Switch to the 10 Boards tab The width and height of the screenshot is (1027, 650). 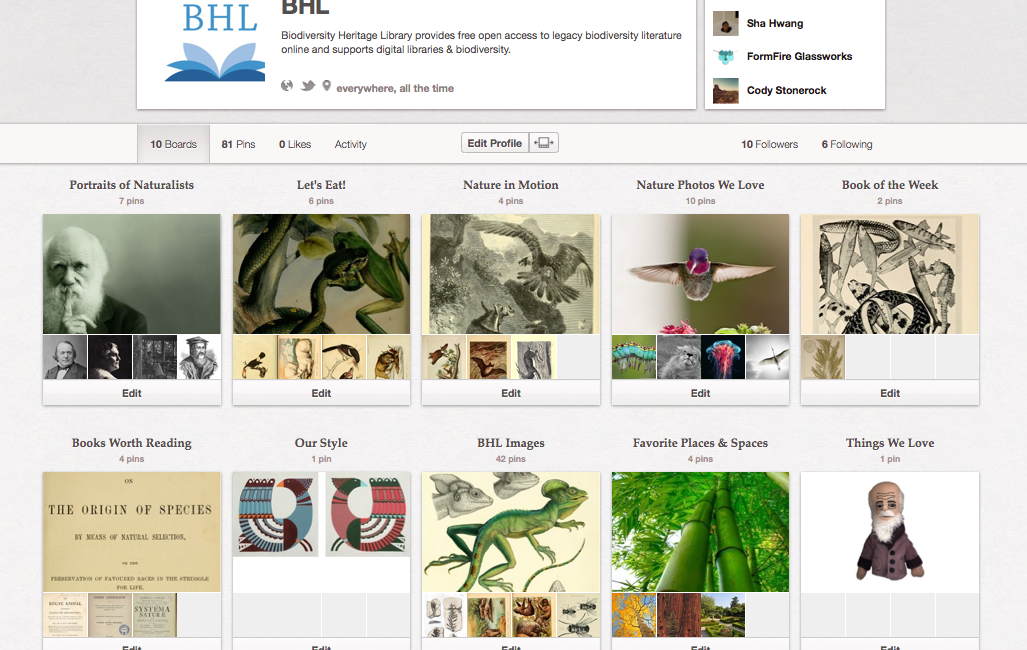174,144
